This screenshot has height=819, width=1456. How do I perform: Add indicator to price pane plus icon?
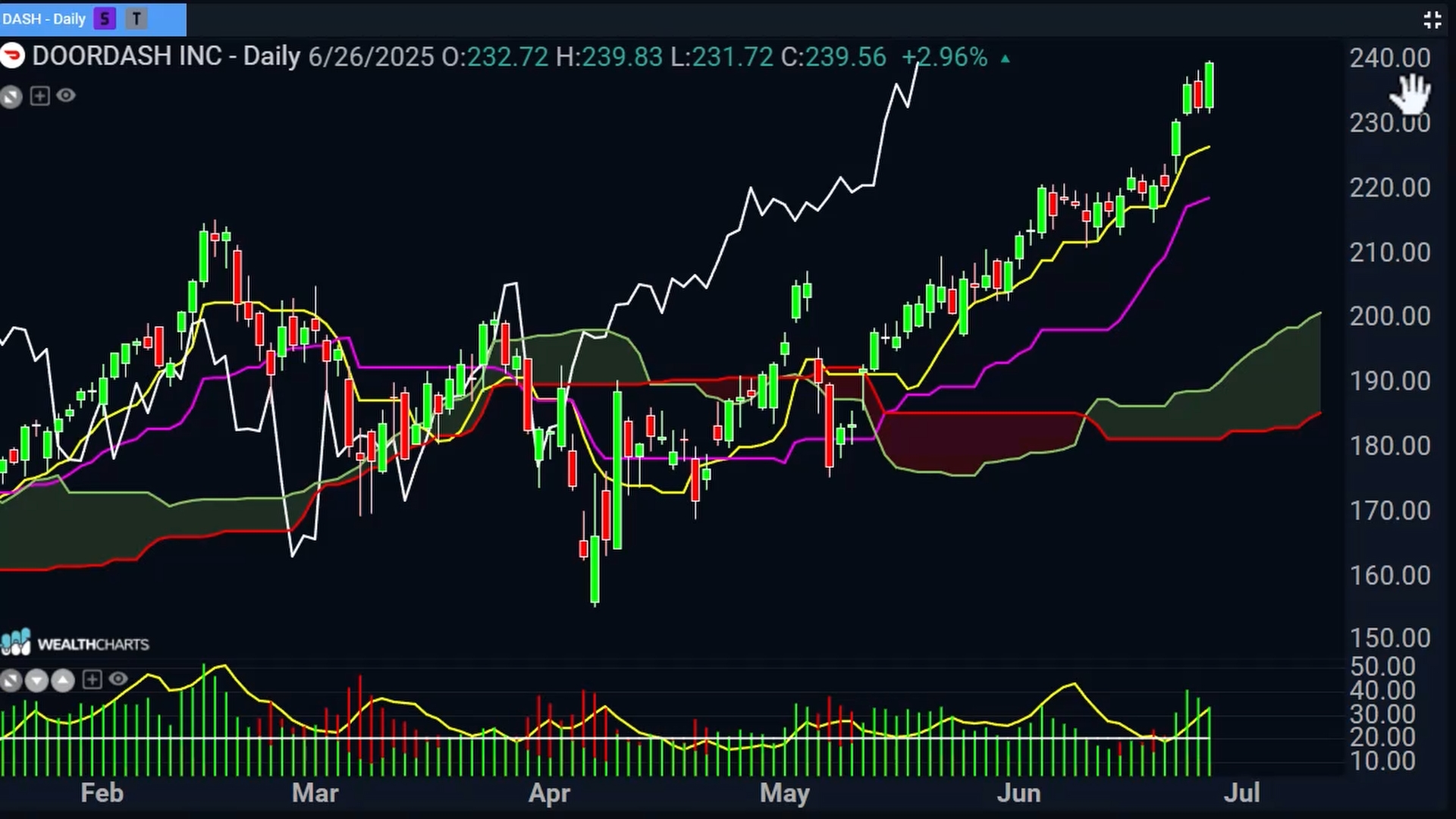click(x=40, y=96)
